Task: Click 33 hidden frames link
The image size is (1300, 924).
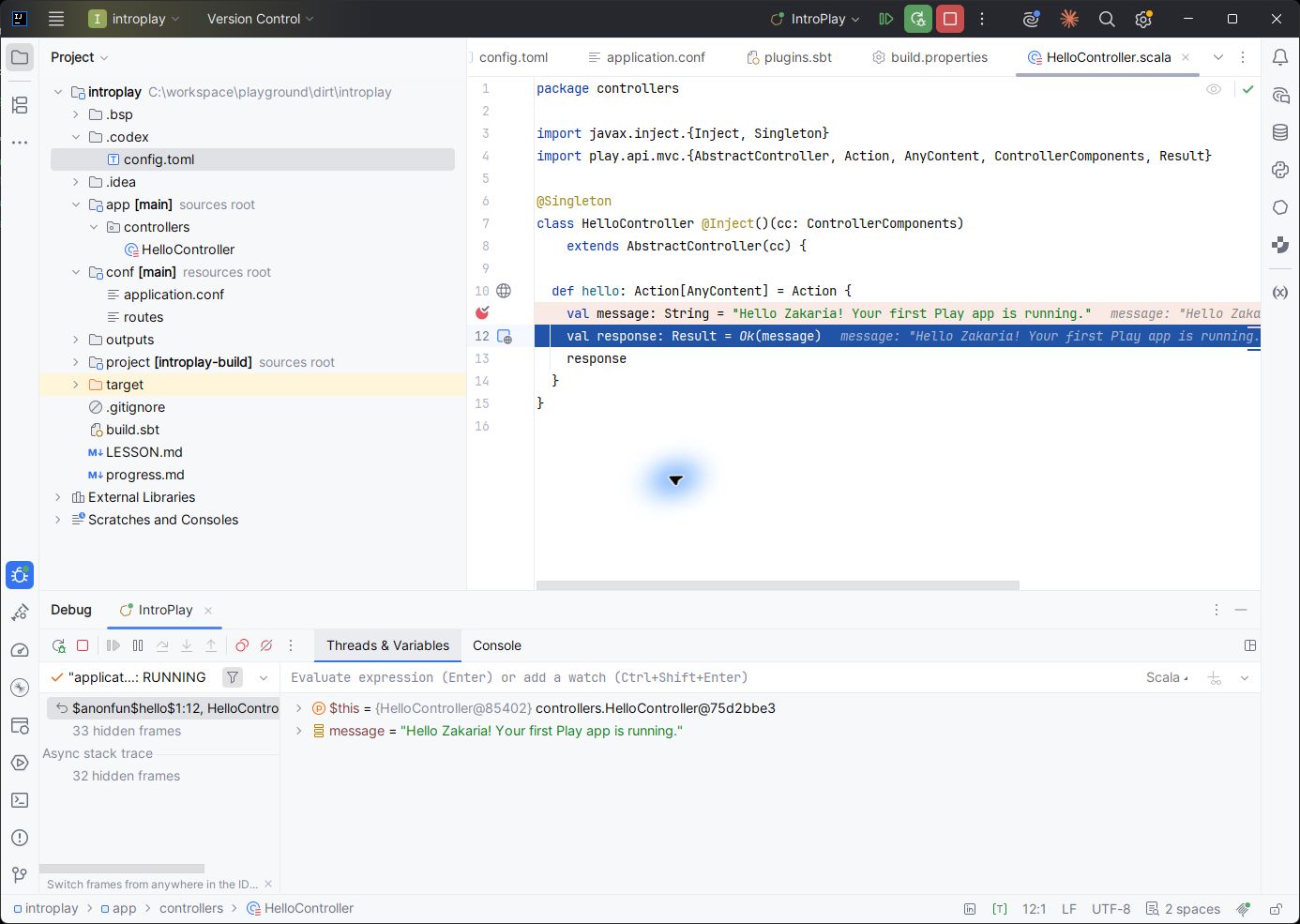Action: pos(127,731)
